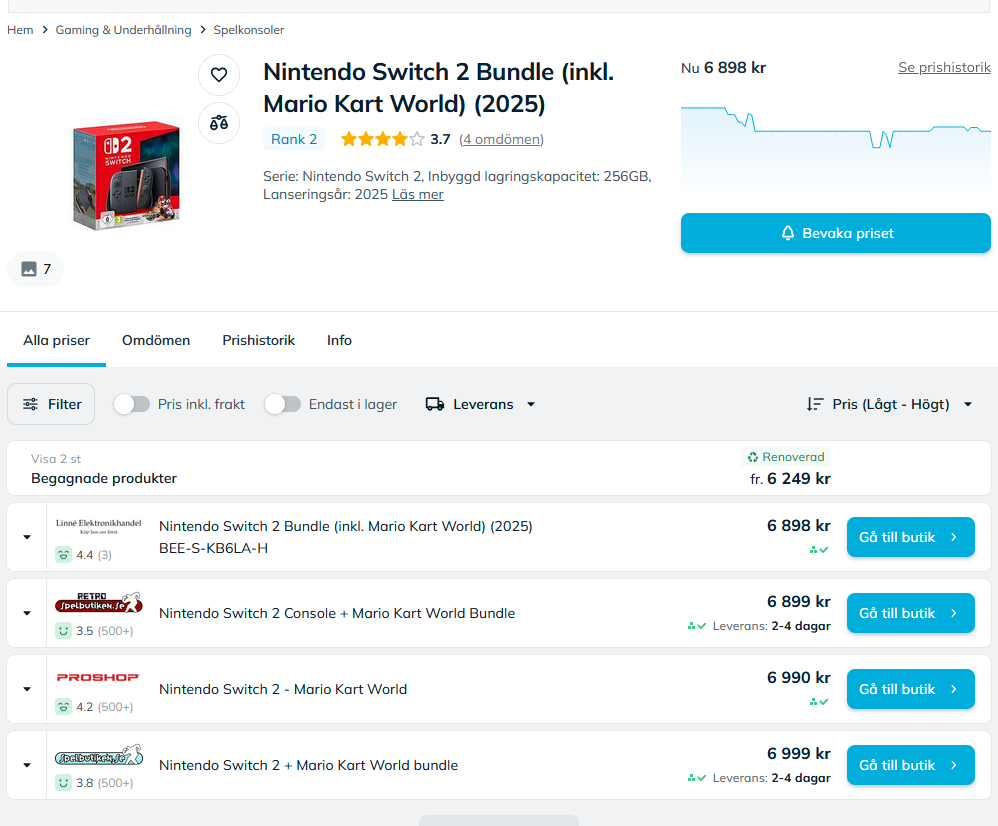Click Linné Elektronikhandel store logo
Viewport: 998px width, 826px height.
pyautogui.click(x=99, y=526)
